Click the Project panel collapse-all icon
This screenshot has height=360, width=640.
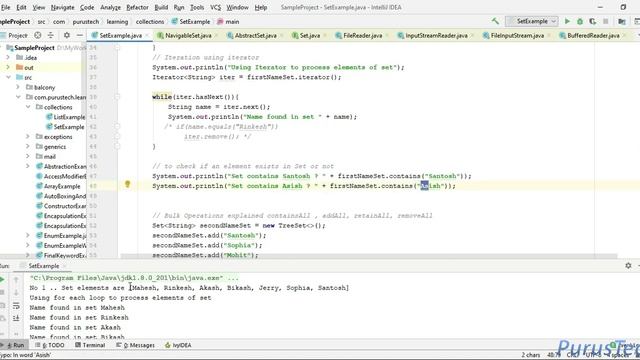[x=51, y=36]
